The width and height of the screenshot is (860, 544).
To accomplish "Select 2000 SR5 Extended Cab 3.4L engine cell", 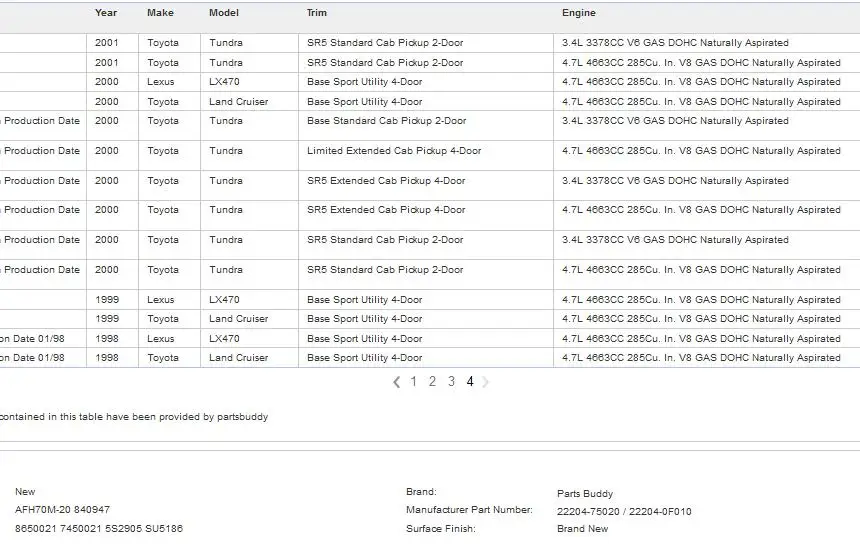I will point(675,180).
